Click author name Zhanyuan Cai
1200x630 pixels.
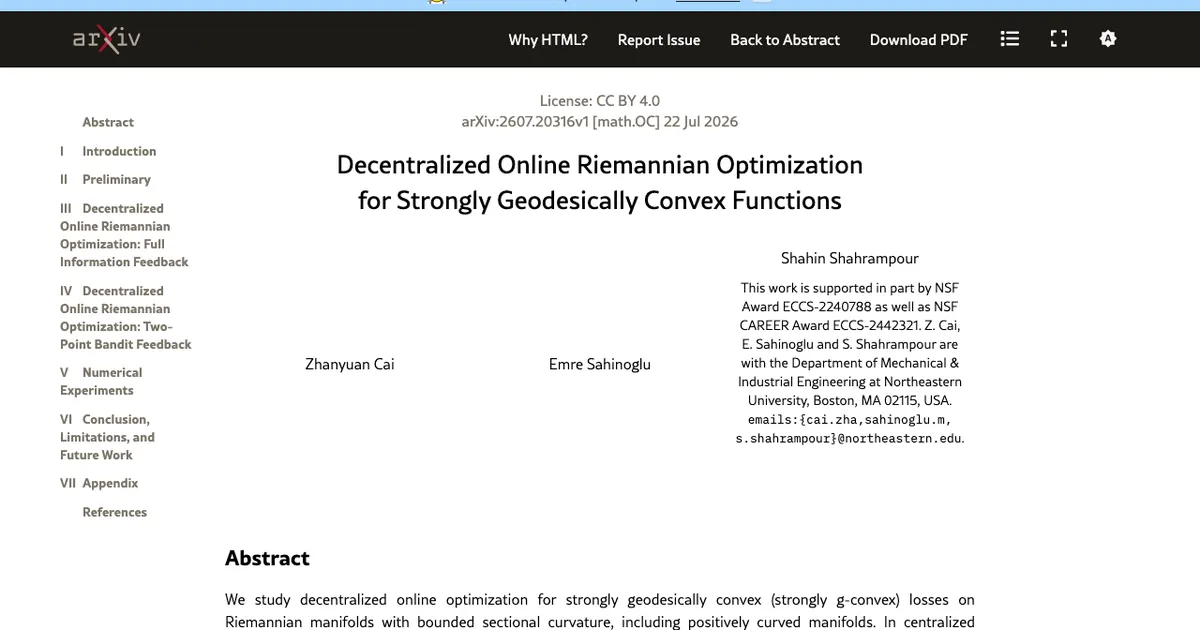350,364
